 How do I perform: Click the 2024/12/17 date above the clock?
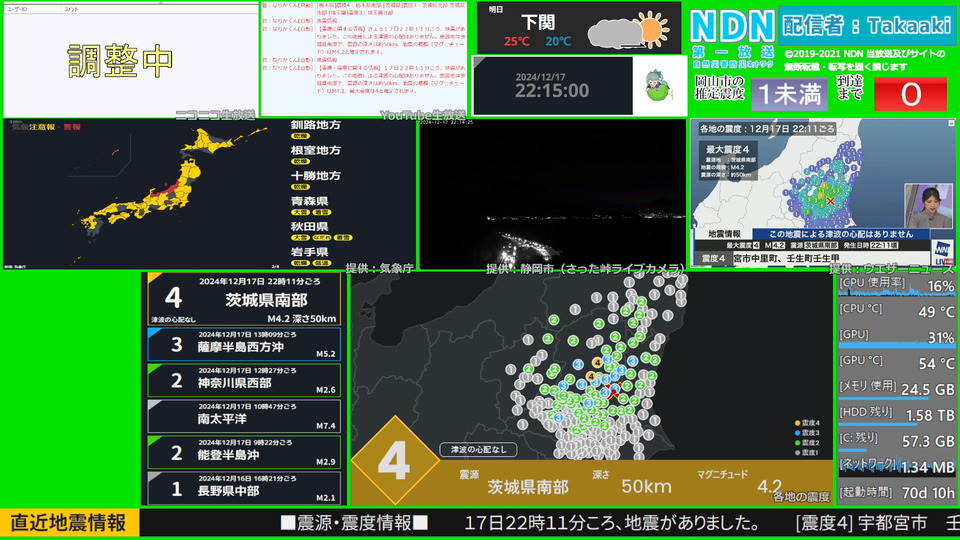click(540, 77)
